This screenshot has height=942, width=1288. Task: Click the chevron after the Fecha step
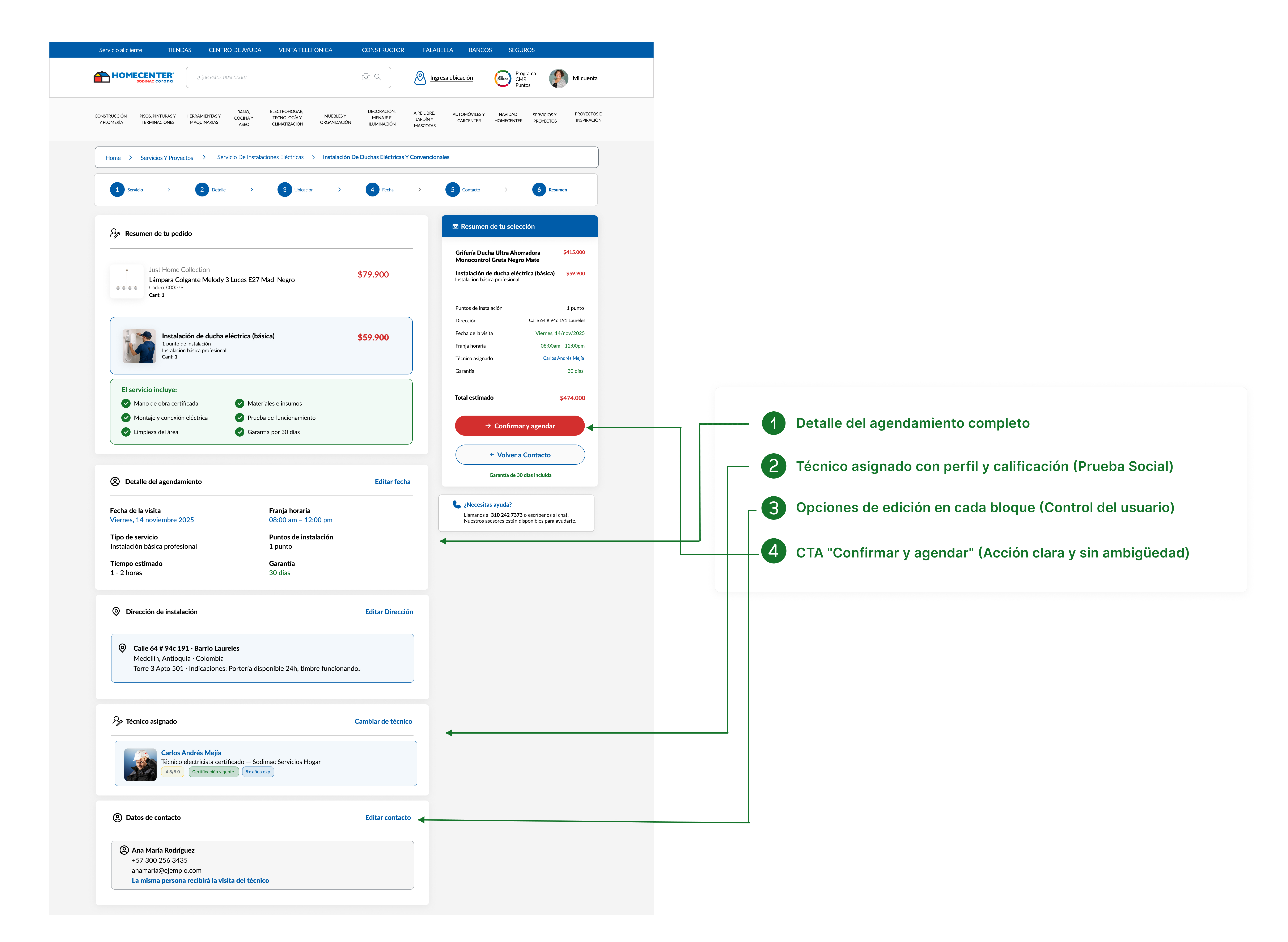420,189
